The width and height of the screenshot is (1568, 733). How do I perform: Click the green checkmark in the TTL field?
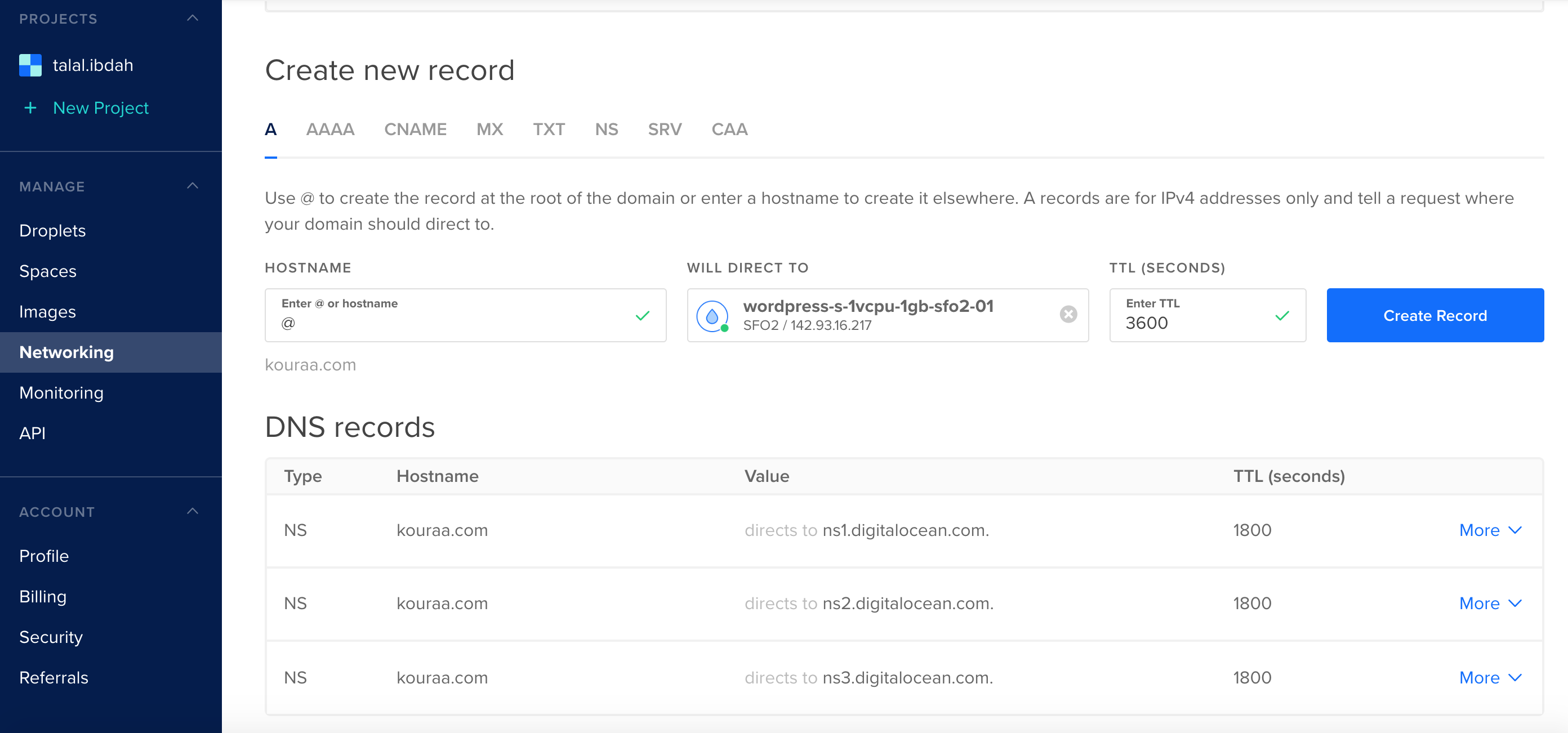click(1282, 316)
